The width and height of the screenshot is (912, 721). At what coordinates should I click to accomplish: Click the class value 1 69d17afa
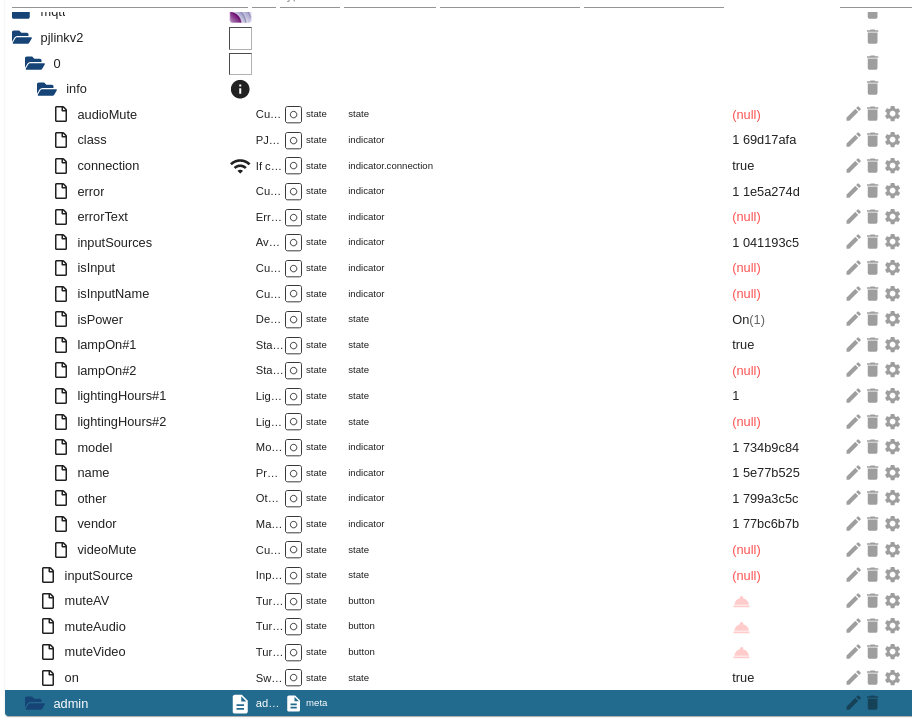tap(764, 140)
